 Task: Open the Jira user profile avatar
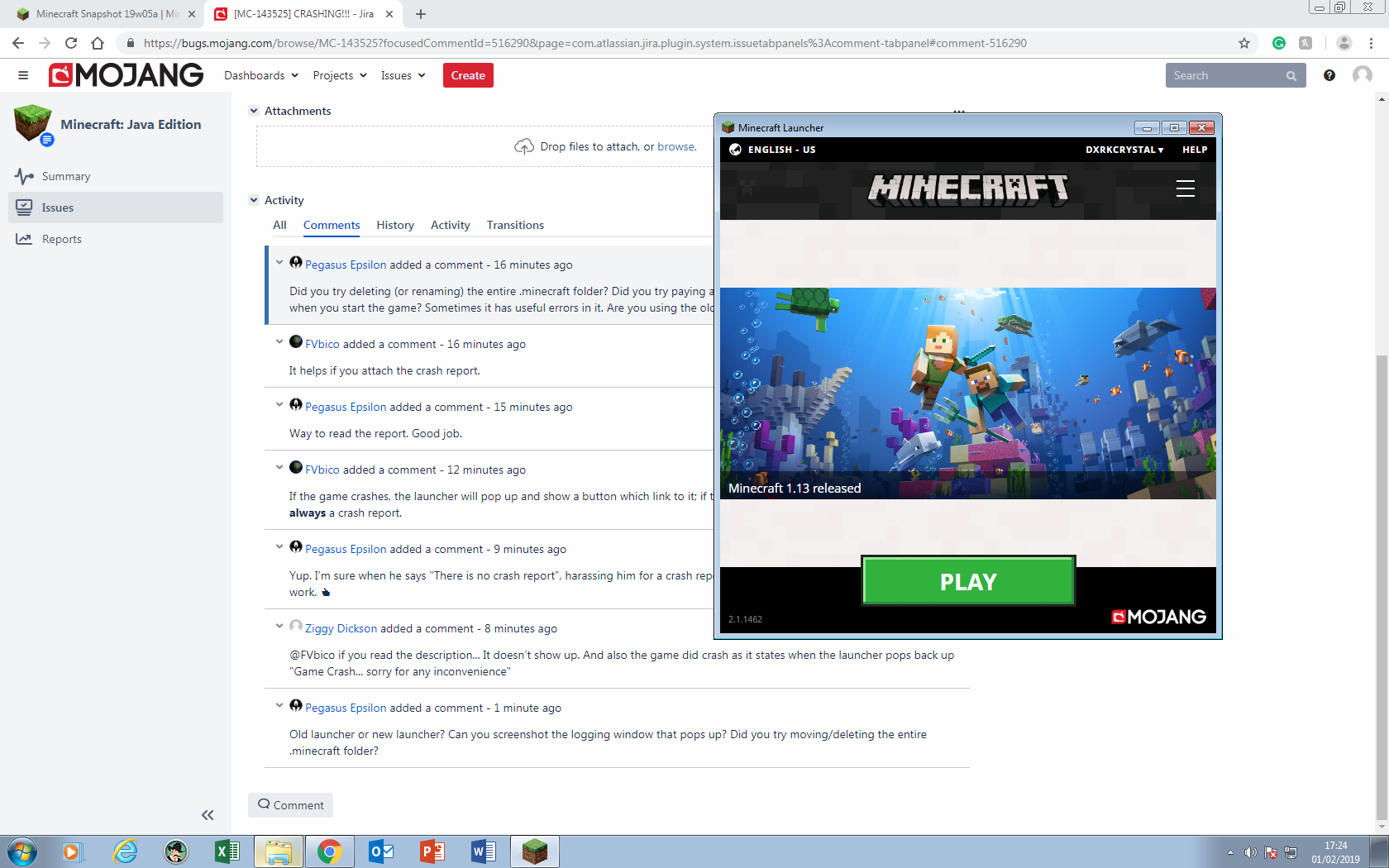[1363, 75]
